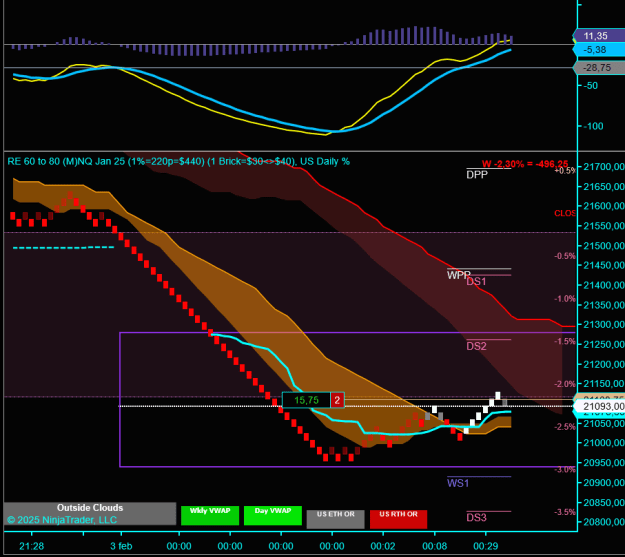Click the 20800,00 price axis label
This screenshot has height=557, width=625.
(603, 522)
